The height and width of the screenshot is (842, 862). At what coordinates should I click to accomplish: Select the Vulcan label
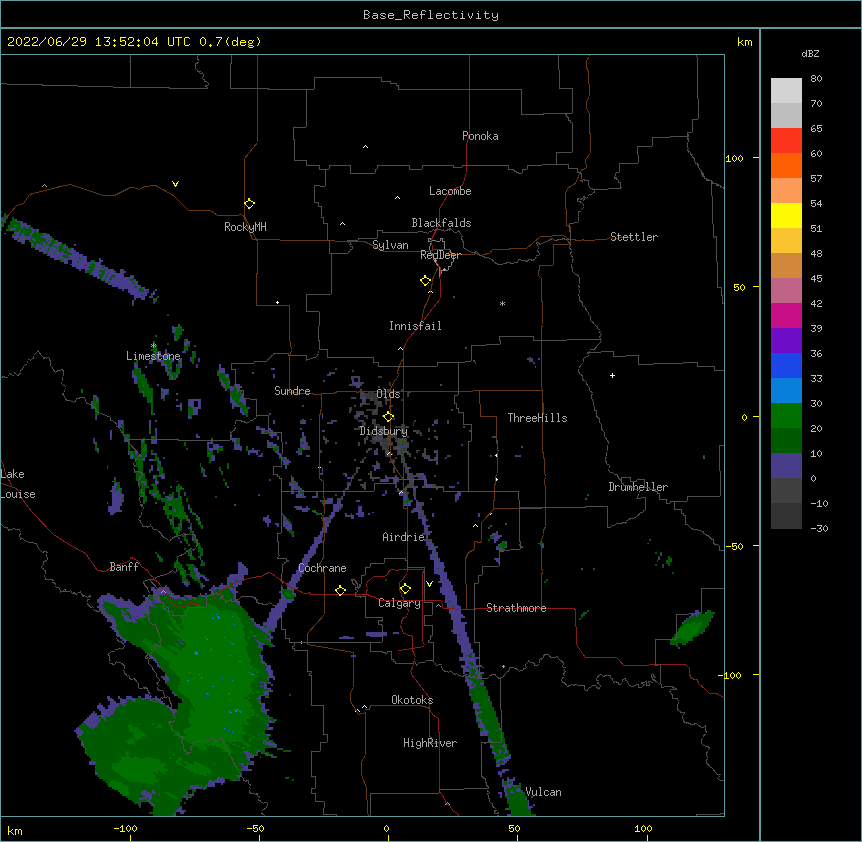[543, 792]
